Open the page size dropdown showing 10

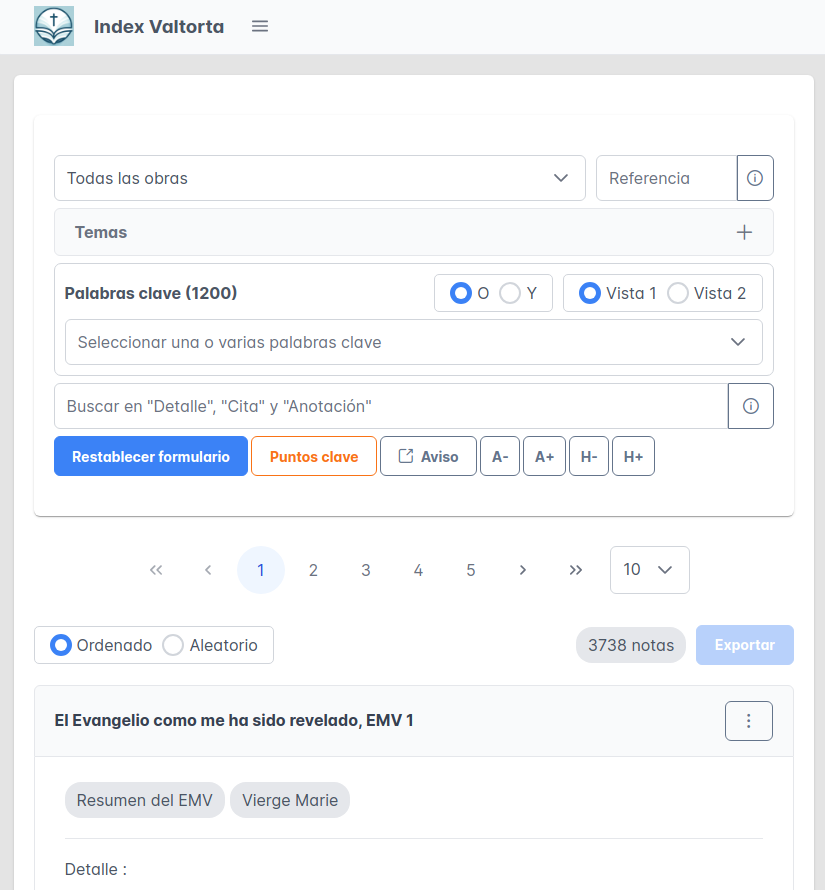point(649,570)
